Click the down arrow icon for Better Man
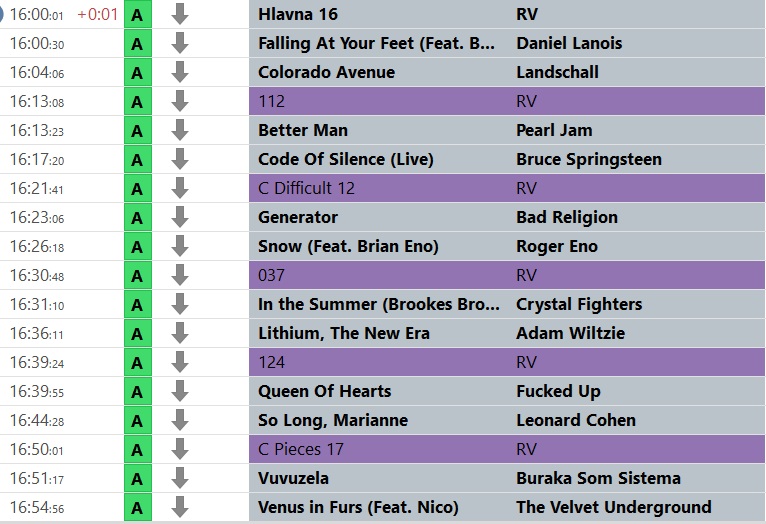Screen dimensions: 766x524 click(180, 130)
